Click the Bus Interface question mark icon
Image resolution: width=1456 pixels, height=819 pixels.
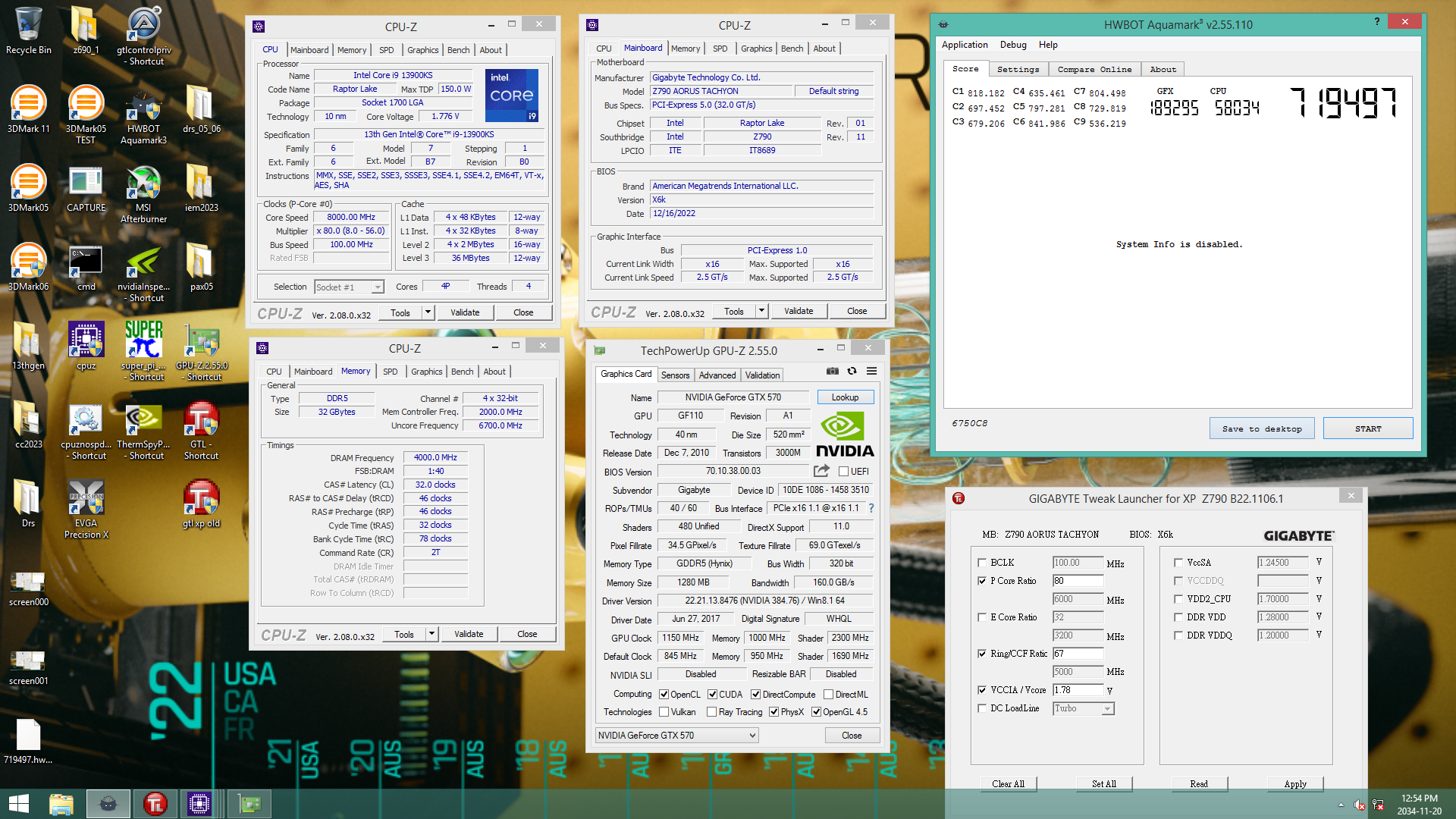coord(871,508)
